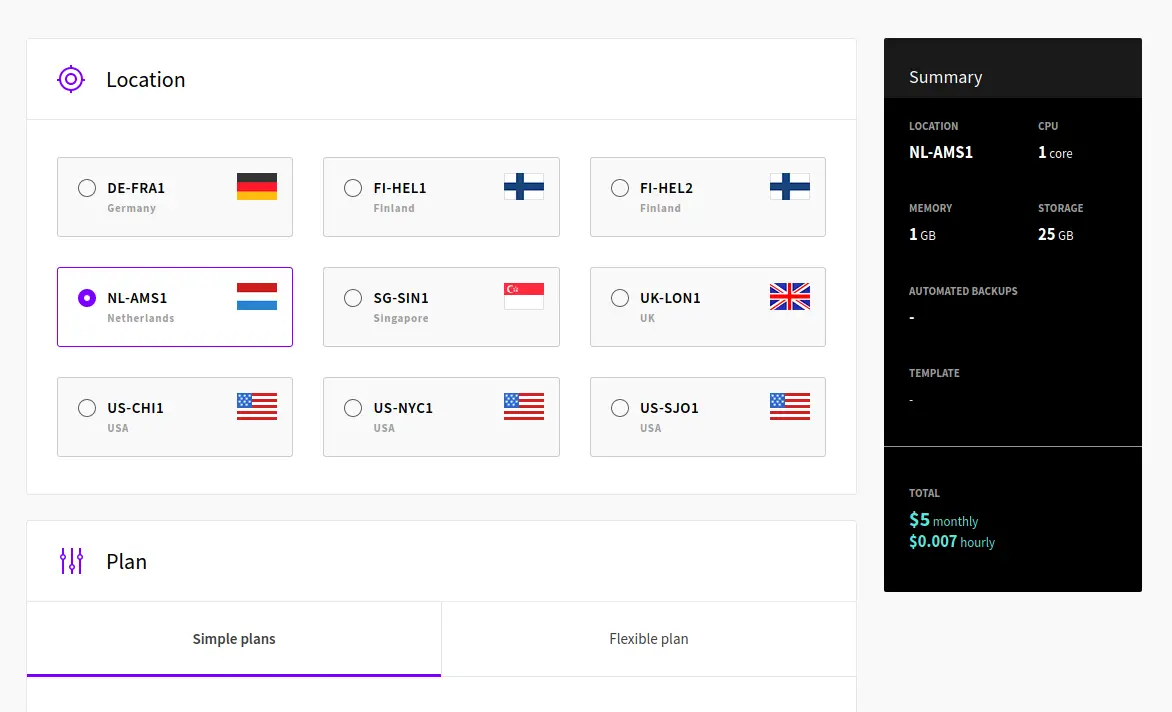The width and height of the screenshot is (1172, 712).
Task: Click the Netherlands flag icon
Action: point(257,296)
